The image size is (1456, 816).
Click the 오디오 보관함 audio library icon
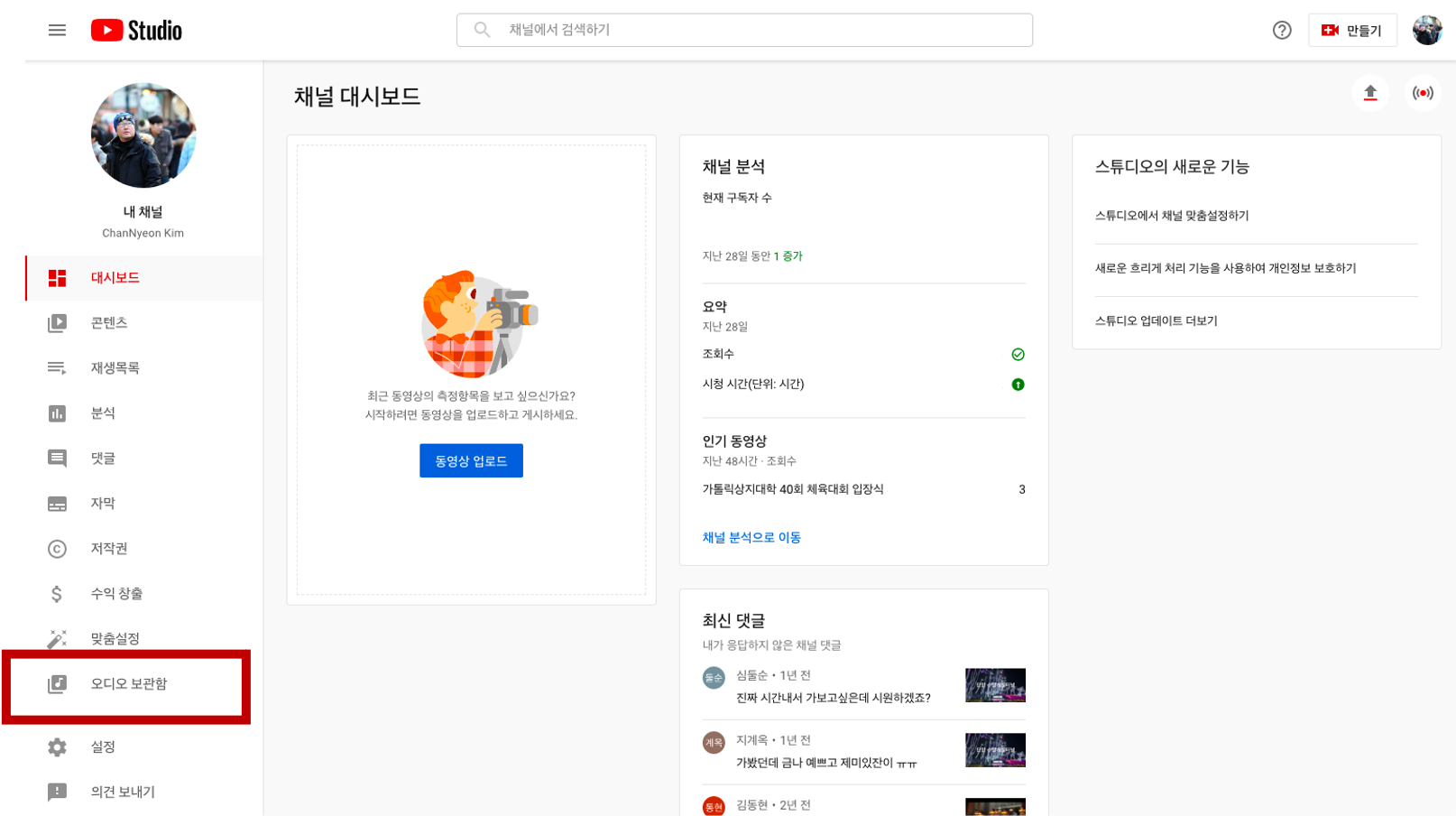tap(57, 684)
